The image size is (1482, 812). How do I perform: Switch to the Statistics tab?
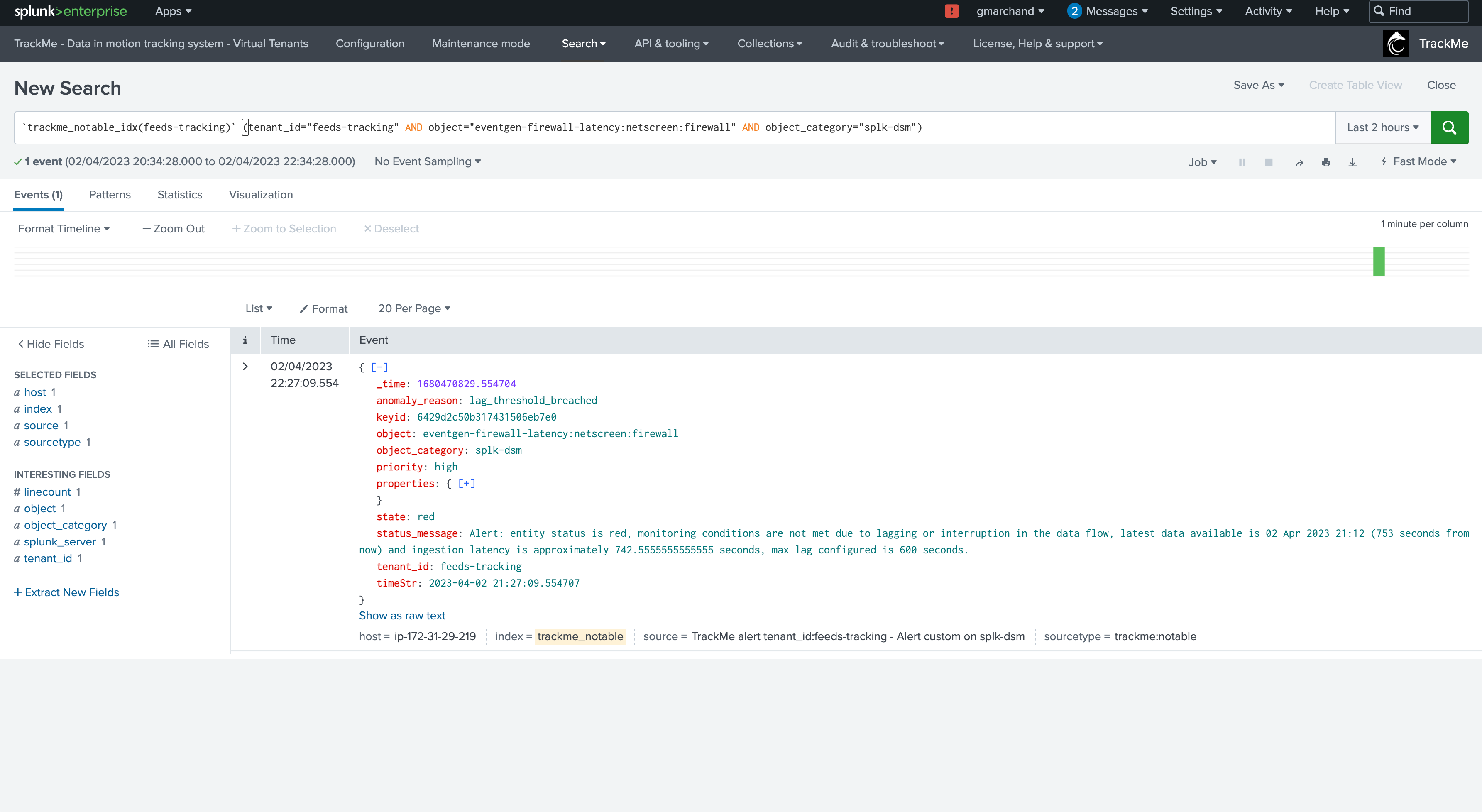pyautogui.click(x=179, y=195)
